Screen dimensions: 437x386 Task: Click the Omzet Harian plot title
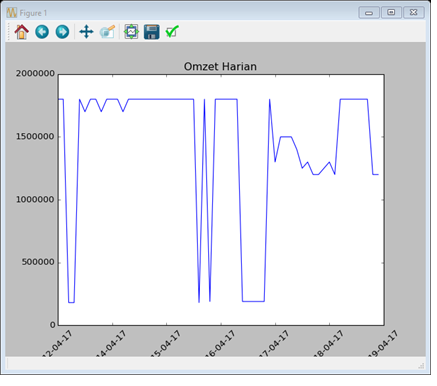tap(220, 67)
